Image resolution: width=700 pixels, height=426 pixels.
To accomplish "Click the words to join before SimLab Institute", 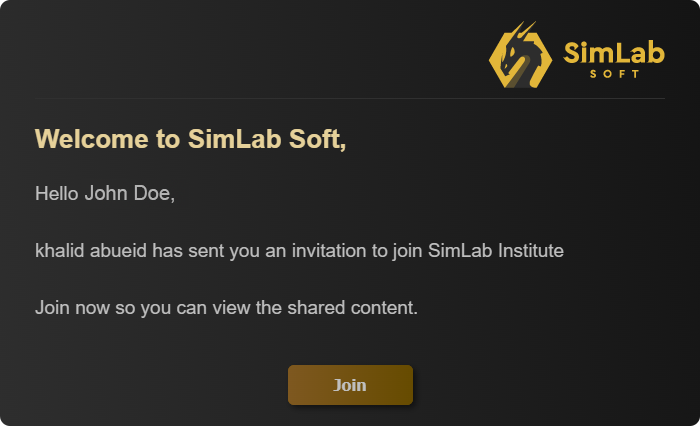I will coord(400,250).
